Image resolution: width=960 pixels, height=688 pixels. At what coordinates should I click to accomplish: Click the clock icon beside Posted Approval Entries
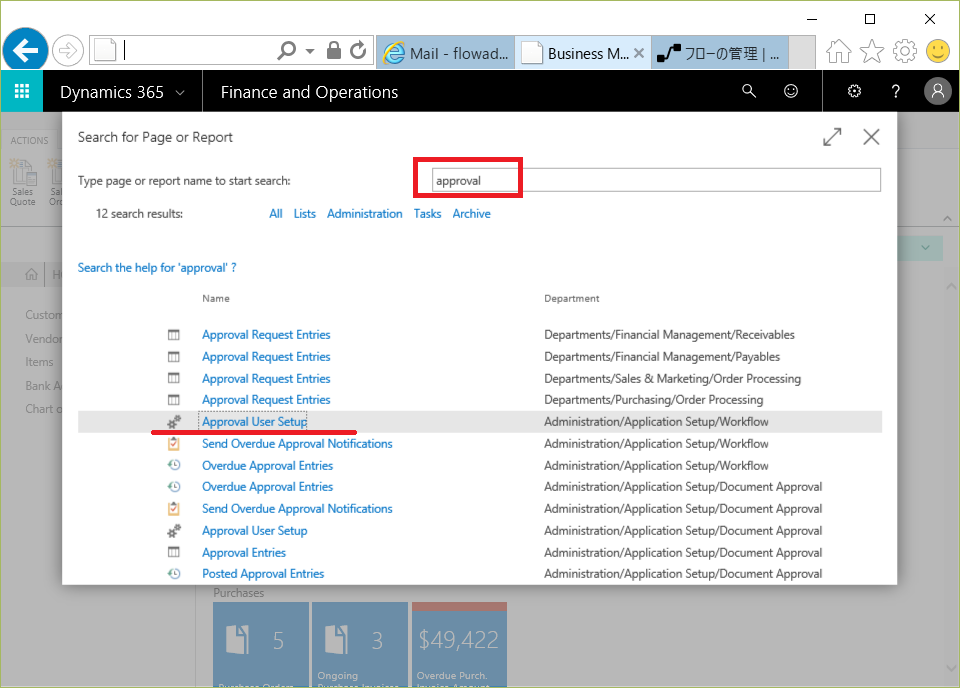pyautogui.click(x=174, y=574)
